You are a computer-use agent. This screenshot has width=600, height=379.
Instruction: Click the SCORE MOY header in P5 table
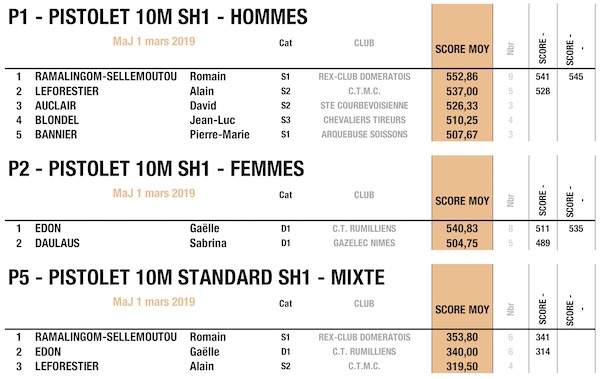tap(462, 310)
